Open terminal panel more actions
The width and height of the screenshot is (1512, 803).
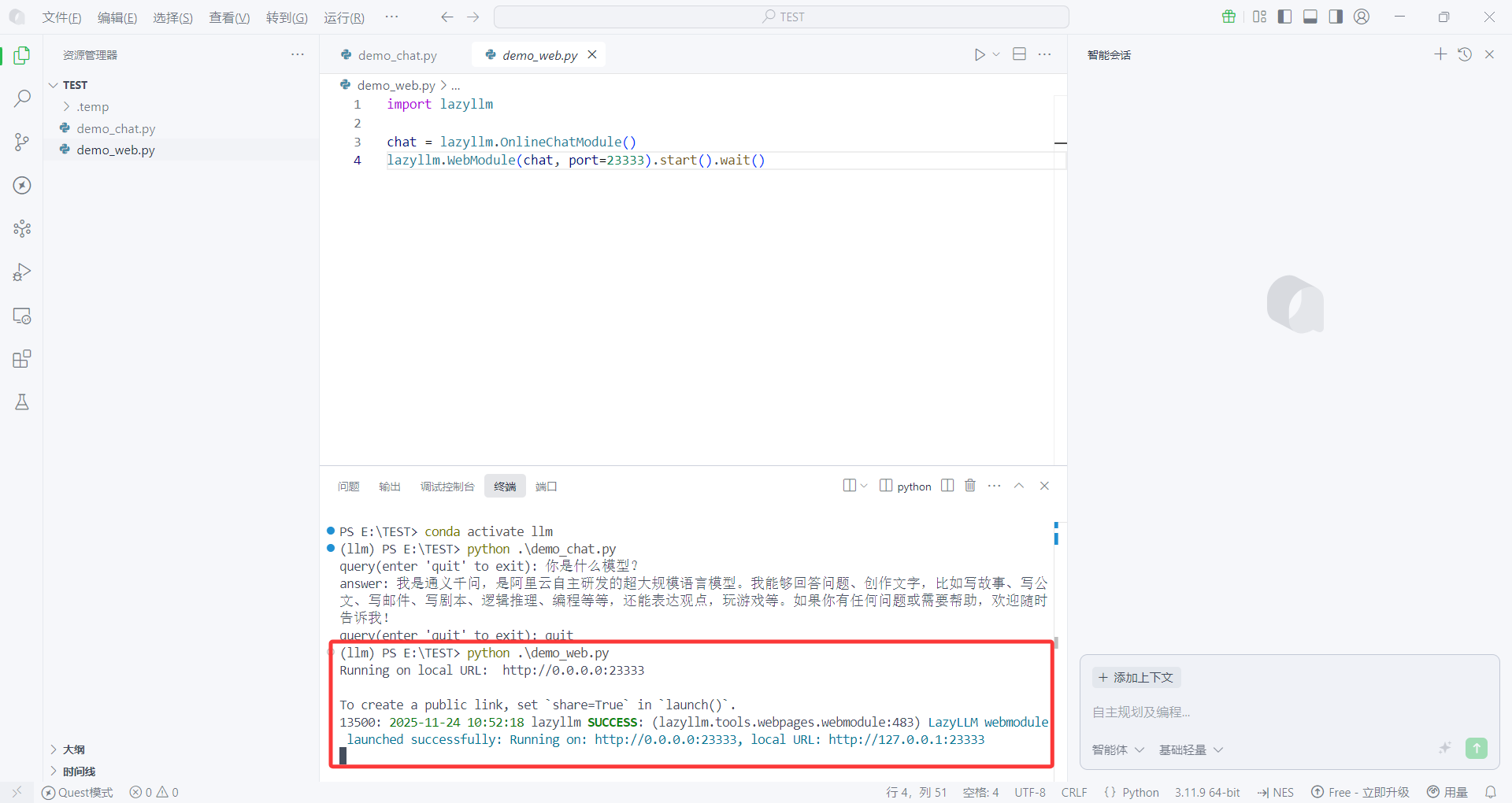(x=995, y=486)
